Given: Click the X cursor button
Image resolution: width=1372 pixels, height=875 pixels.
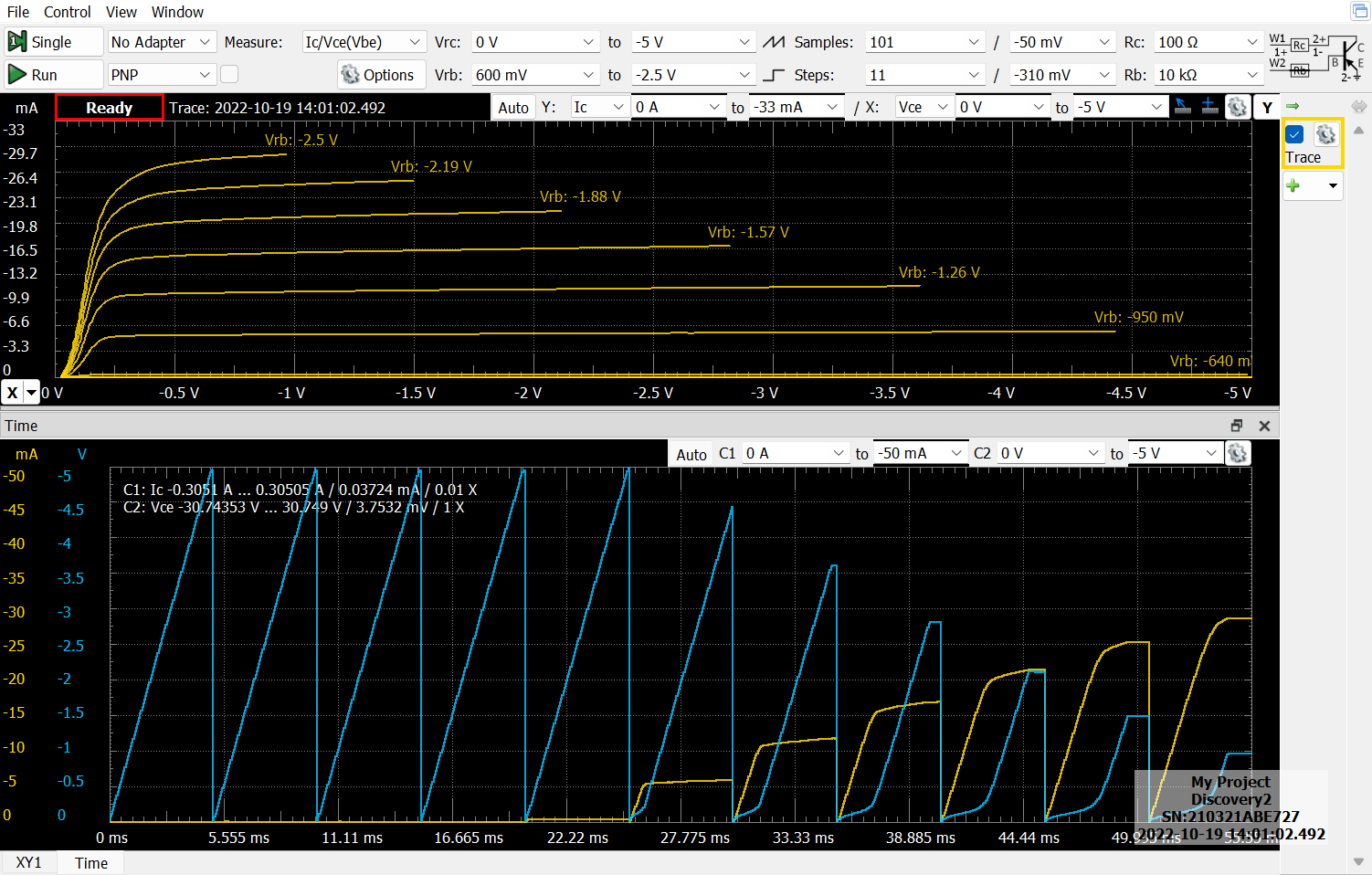Looking at the screenshot, I should 12,393.
